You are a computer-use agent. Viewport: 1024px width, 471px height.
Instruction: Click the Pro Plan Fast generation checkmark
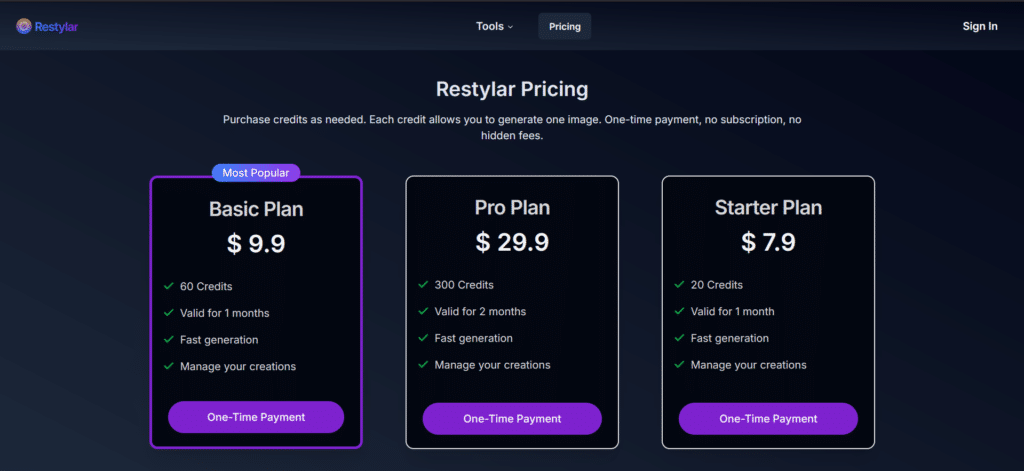coord(423,338)
